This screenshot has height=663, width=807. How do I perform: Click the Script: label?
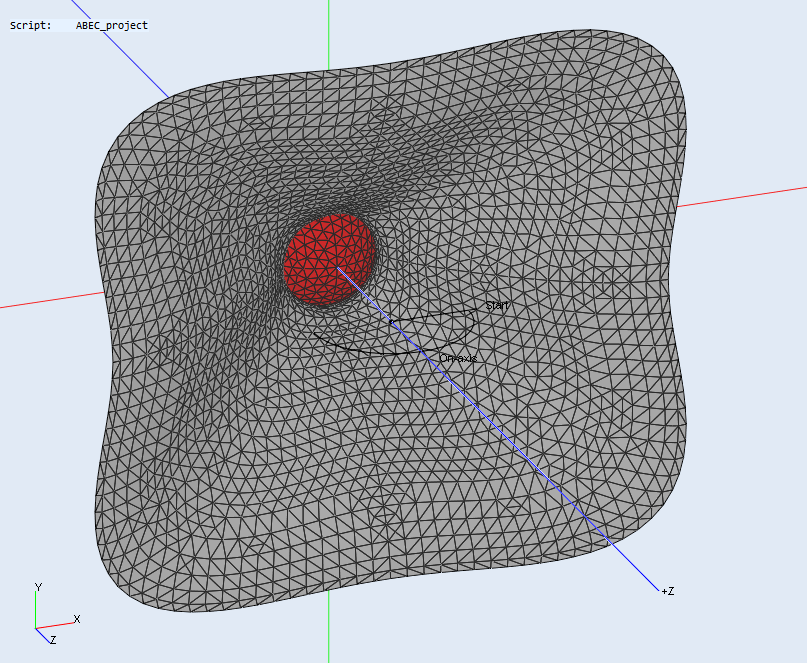pyautogui.click(x=31, y=25)
